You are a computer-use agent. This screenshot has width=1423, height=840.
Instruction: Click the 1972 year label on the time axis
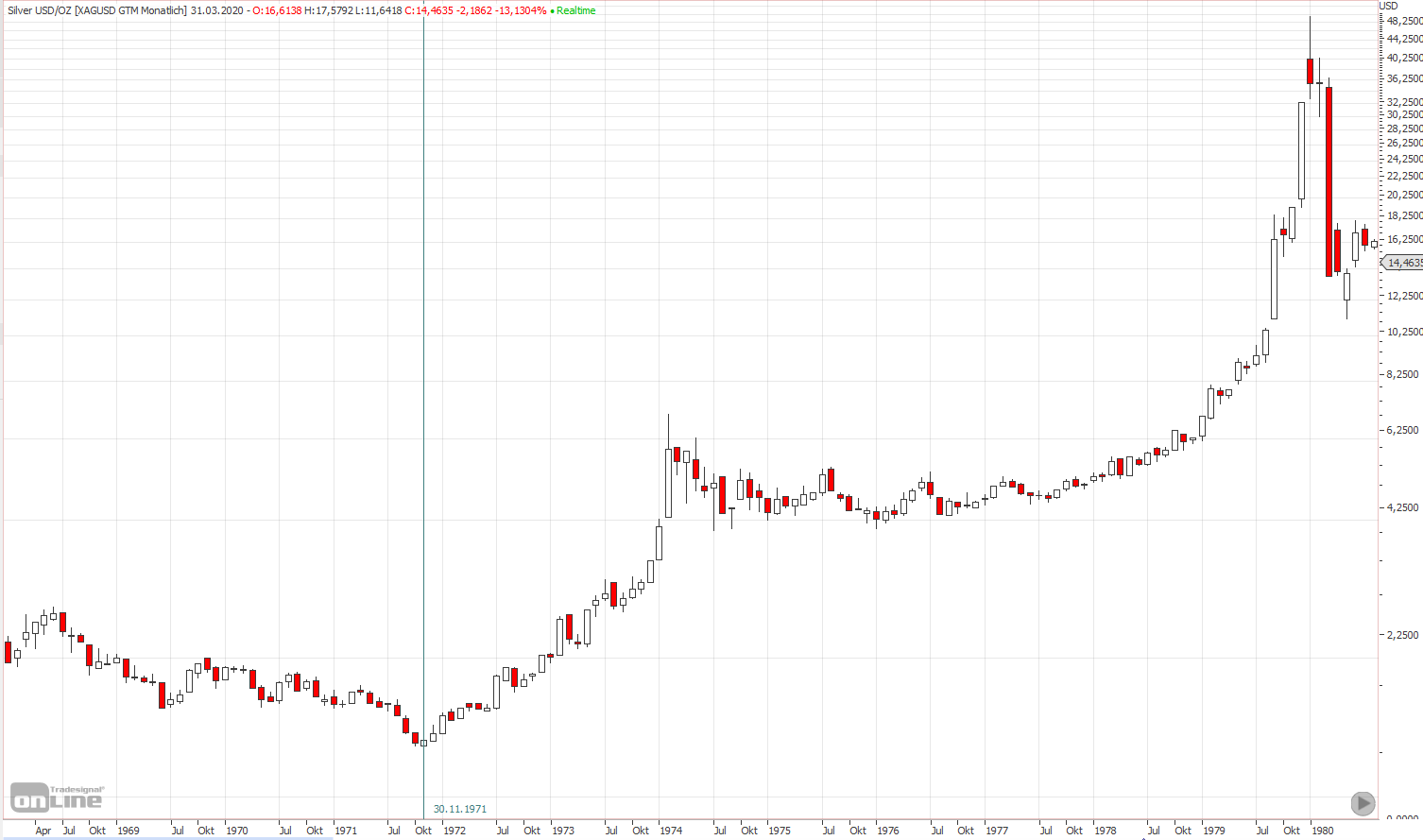[x=454, y=831]
